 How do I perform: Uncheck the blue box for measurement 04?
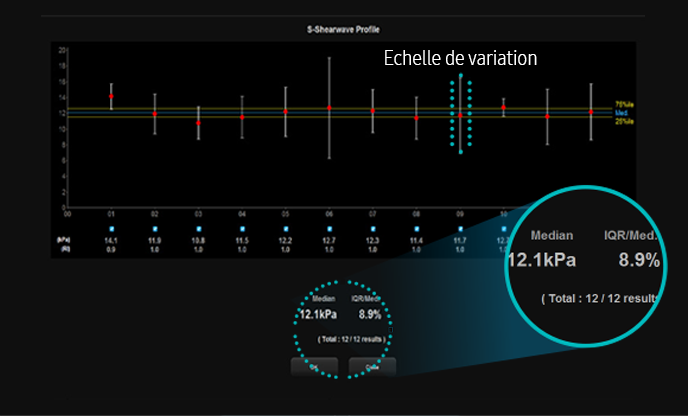click(x=242, y=227)
